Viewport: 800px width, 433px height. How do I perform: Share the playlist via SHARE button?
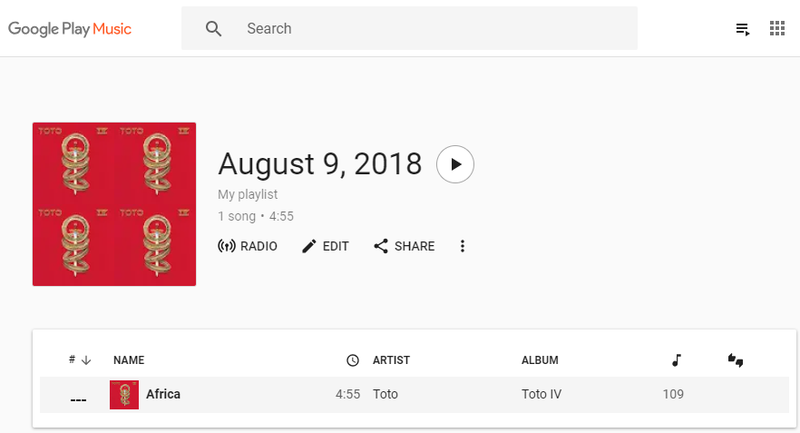404,246
